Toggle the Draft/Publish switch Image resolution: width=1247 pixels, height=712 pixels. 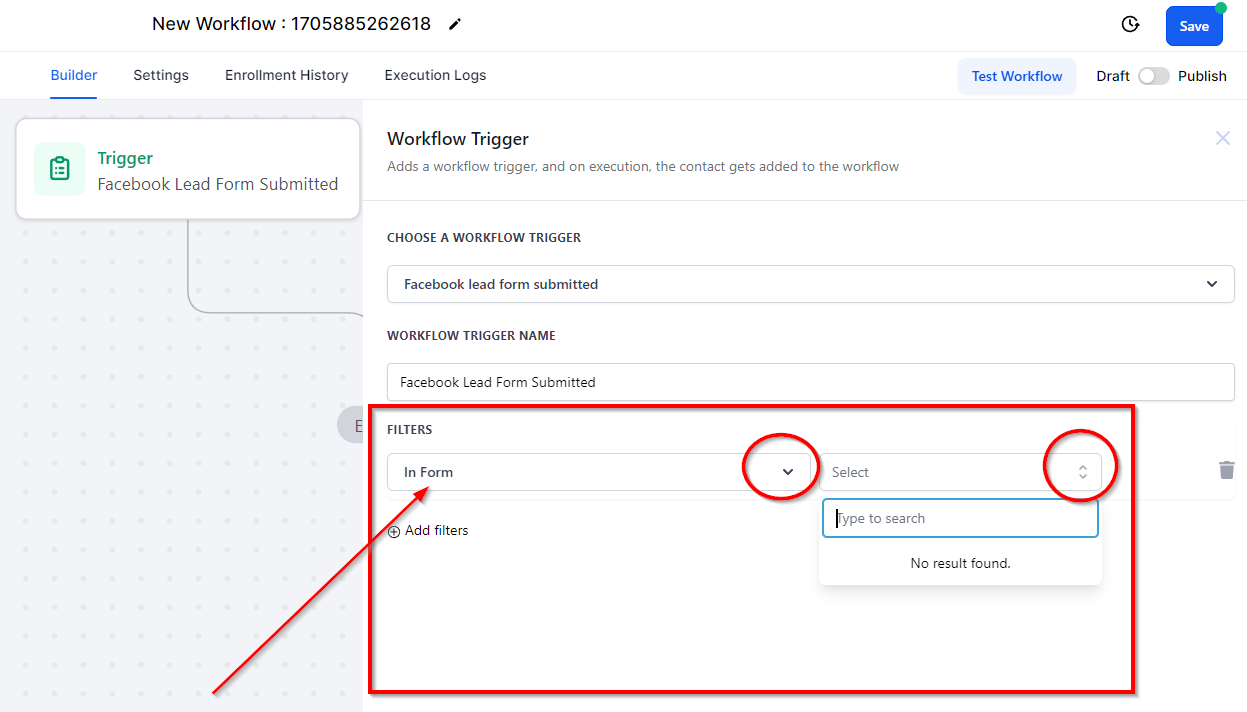point(1153,76)
